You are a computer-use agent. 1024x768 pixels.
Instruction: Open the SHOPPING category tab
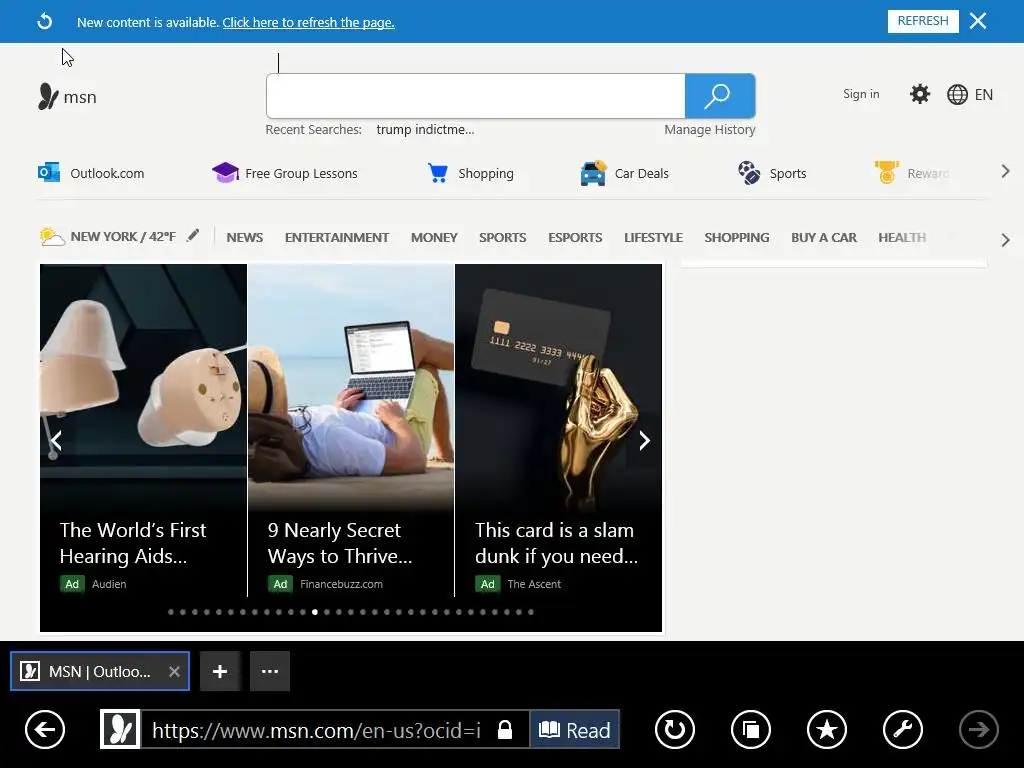click(x=737, y=238)
